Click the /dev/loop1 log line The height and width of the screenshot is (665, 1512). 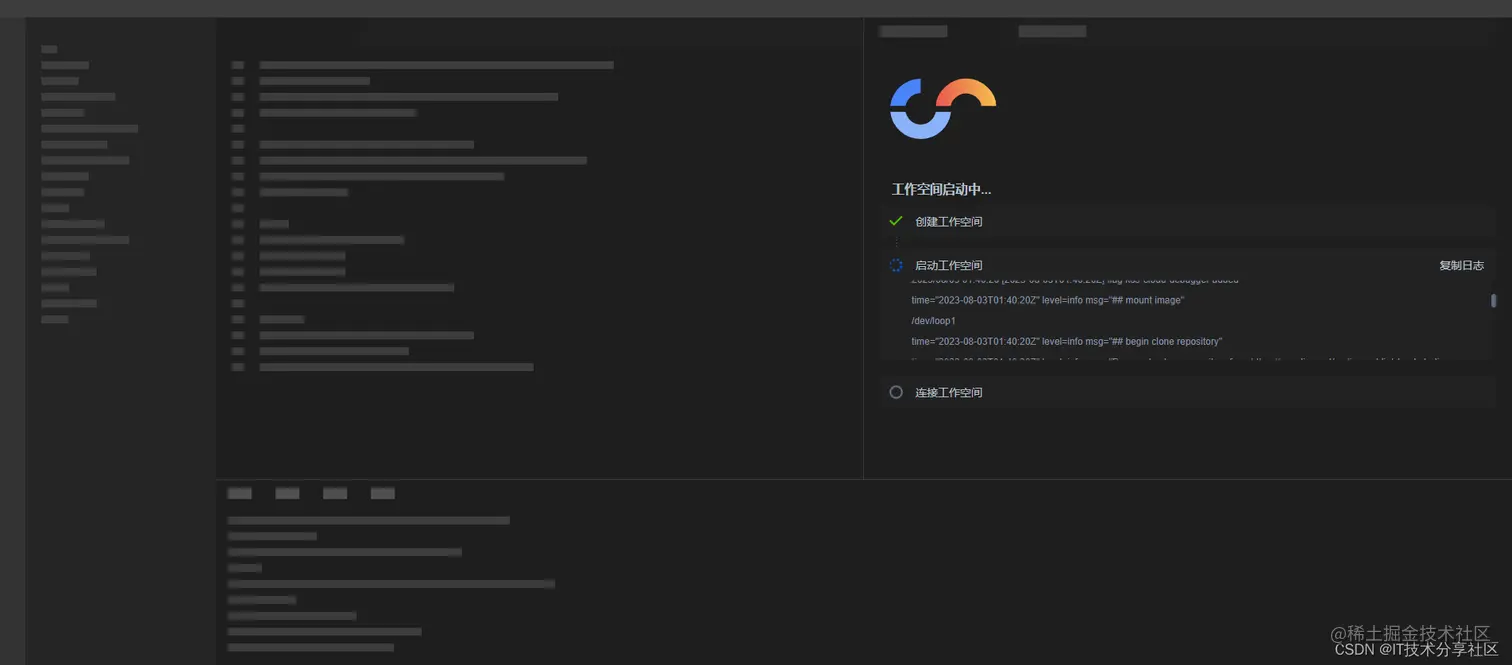[933, 321]
